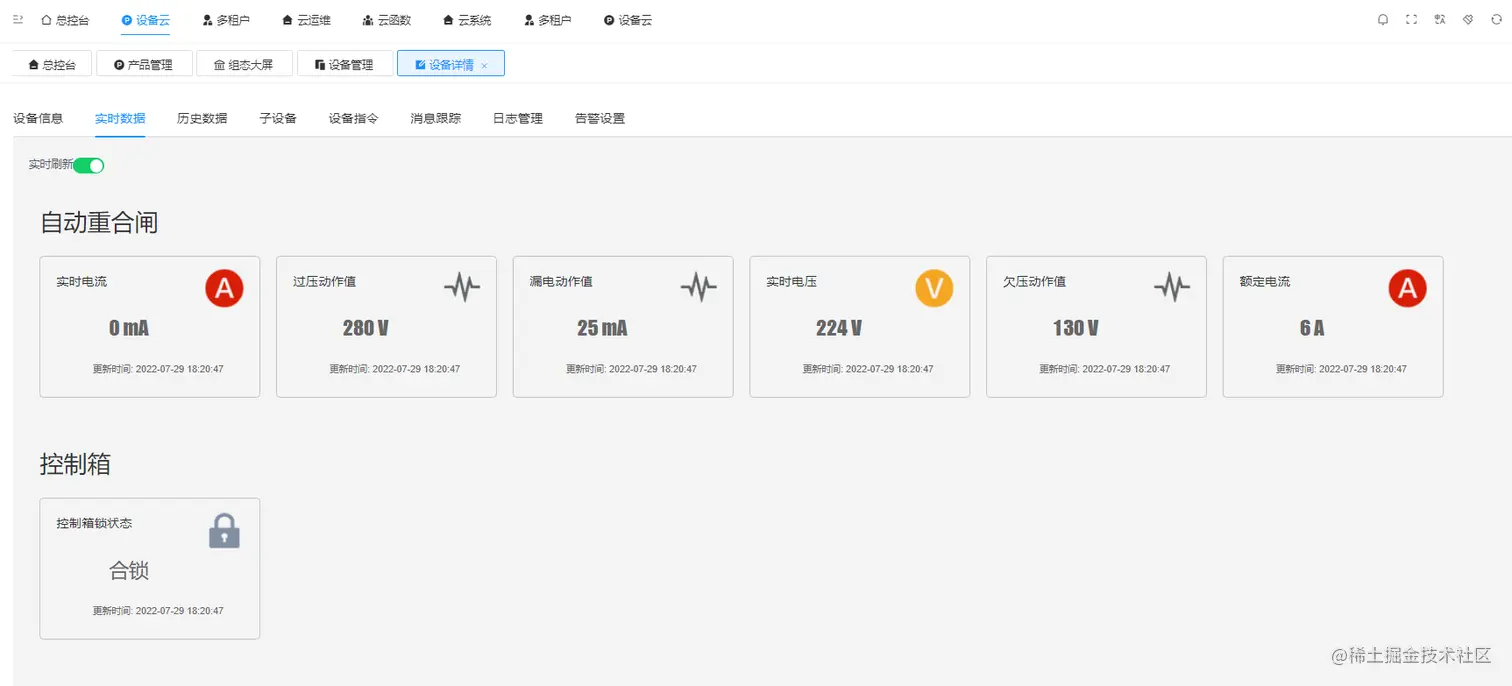Open the 子设备 tab
This screenshot has height=686, width=1512.
click(x=278, y=118)
